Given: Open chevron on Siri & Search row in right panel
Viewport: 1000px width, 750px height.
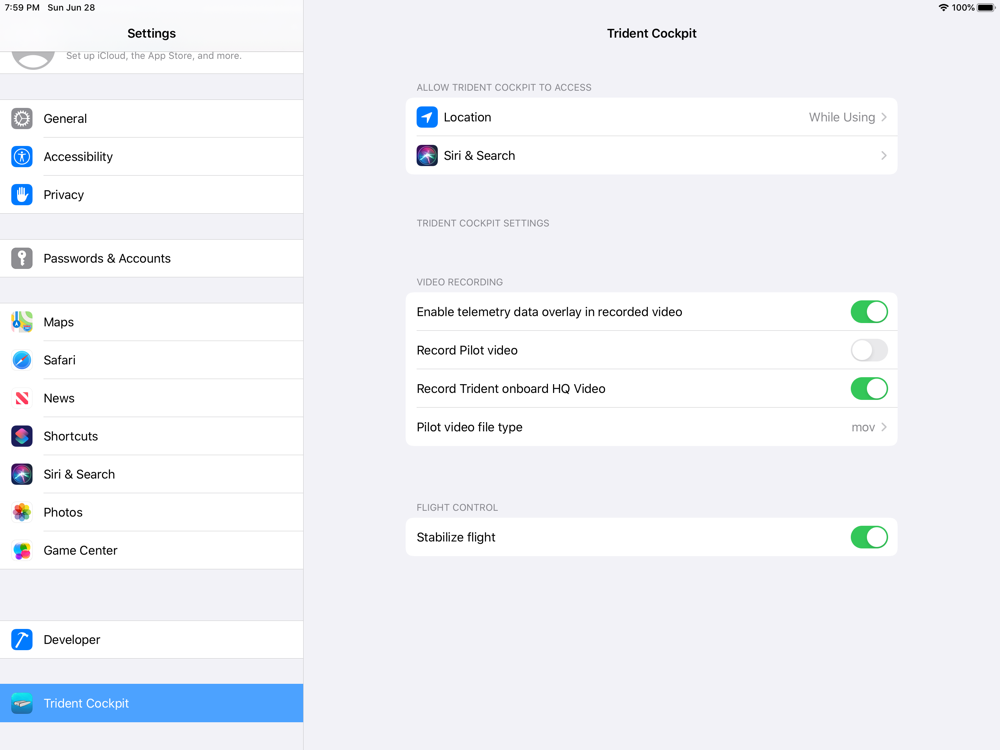Looking at the screenshot, I should point(884,156).
